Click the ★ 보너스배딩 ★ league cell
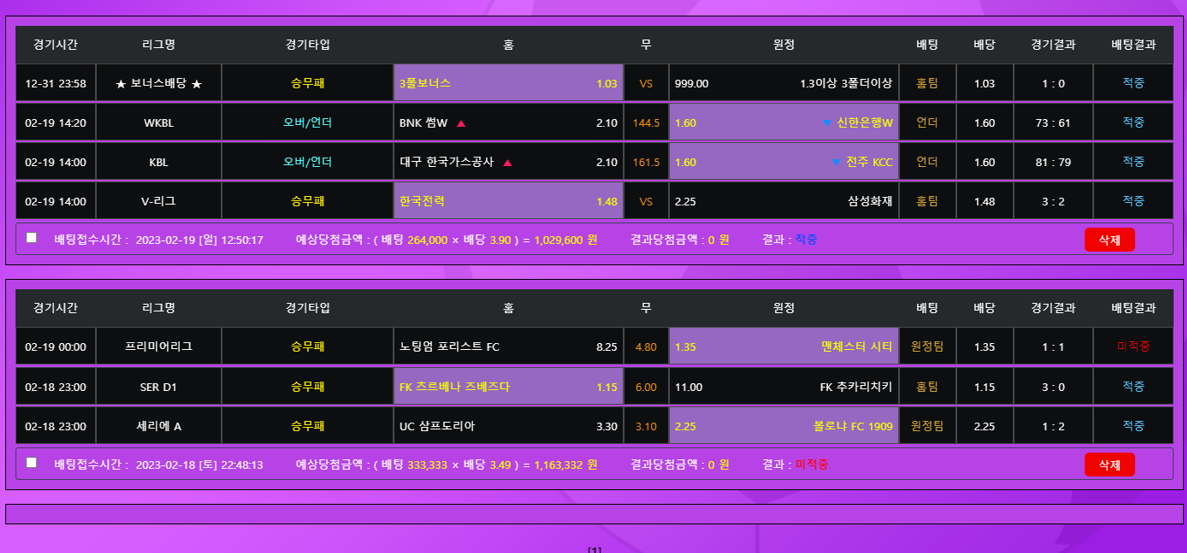 pyautogui.click(x=159, y=84)
